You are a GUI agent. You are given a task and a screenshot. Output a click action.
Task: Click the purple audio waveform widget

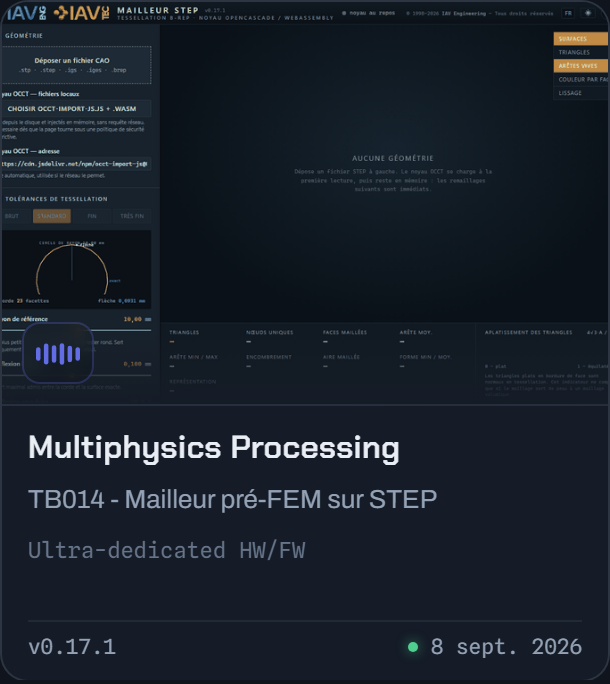click(58, 353)
